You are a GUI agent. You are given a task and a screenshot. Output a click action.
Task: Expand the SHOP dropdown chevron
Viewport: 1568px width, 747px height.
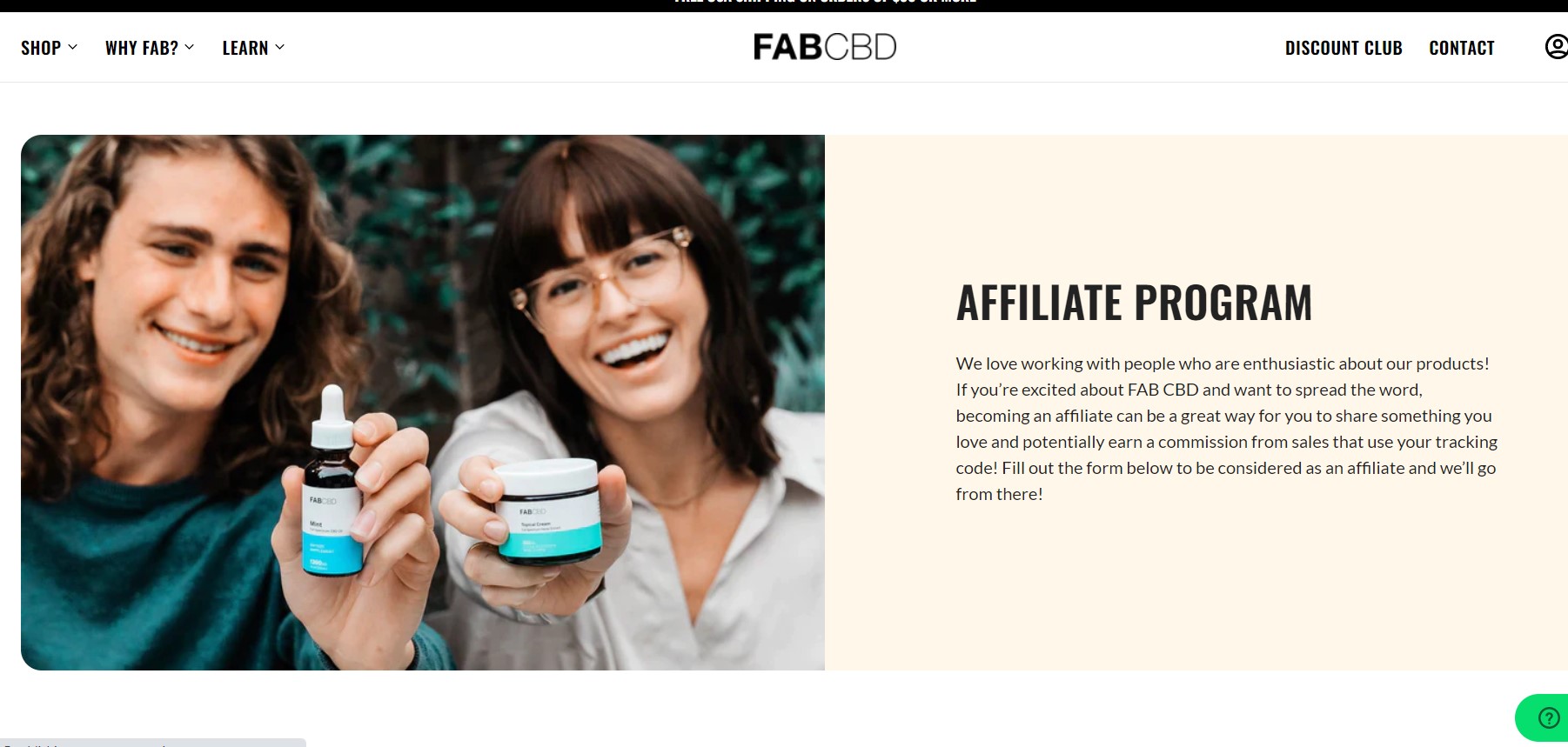point(73,47)
